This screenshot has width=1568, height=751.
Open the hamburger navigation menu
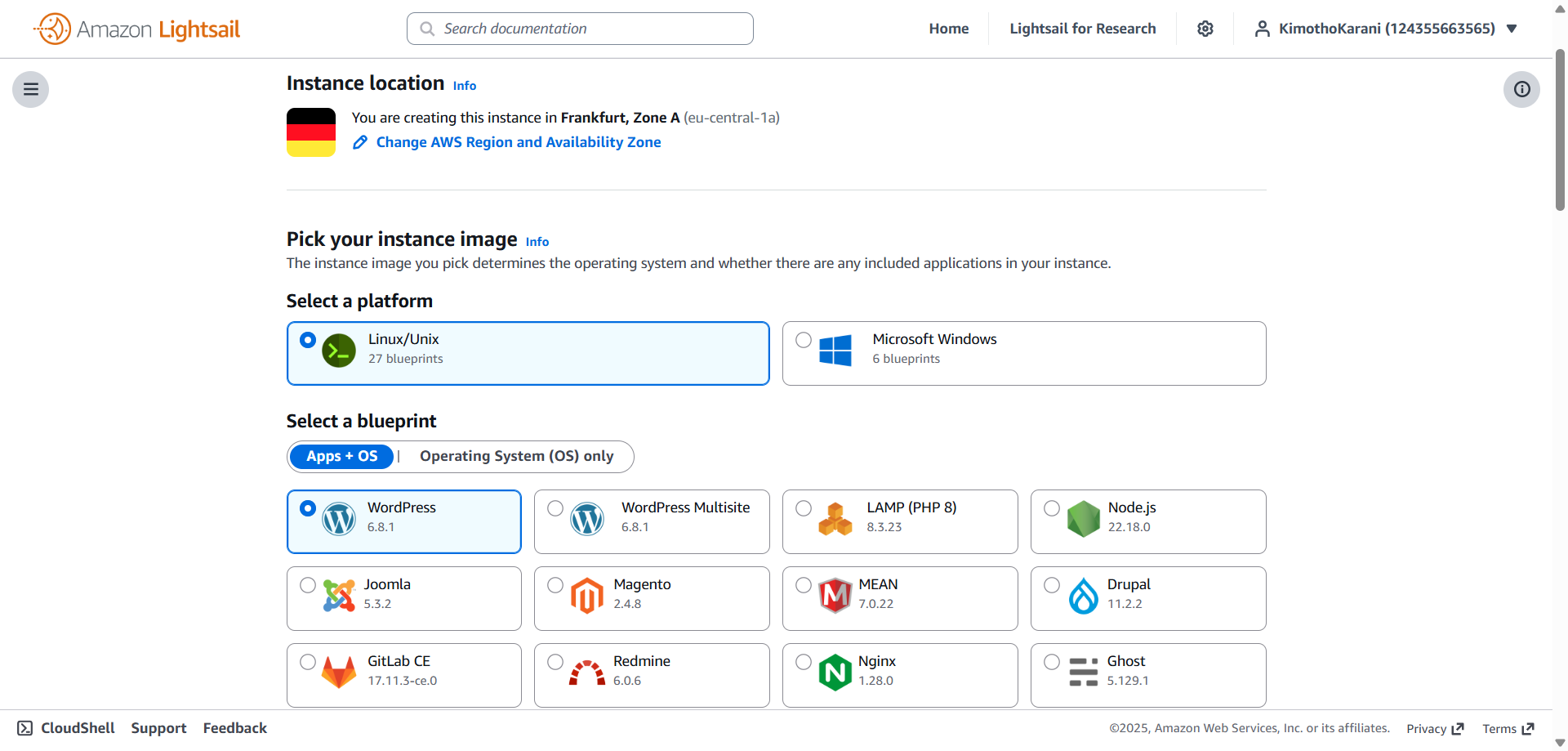[31, 89]
